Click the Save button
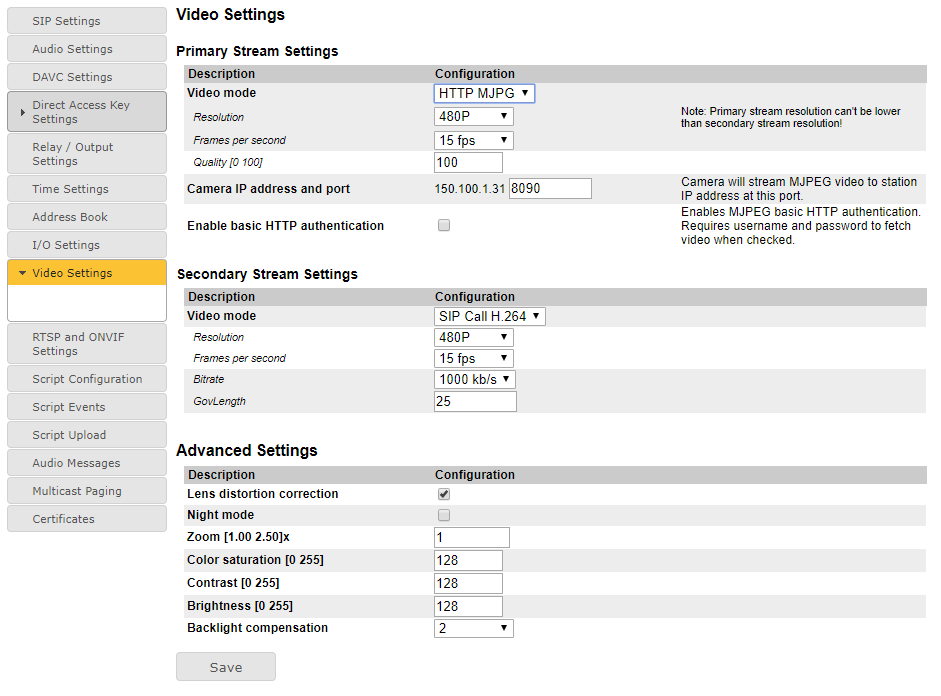Screen dimensions: 941x696 coord(226,667)
